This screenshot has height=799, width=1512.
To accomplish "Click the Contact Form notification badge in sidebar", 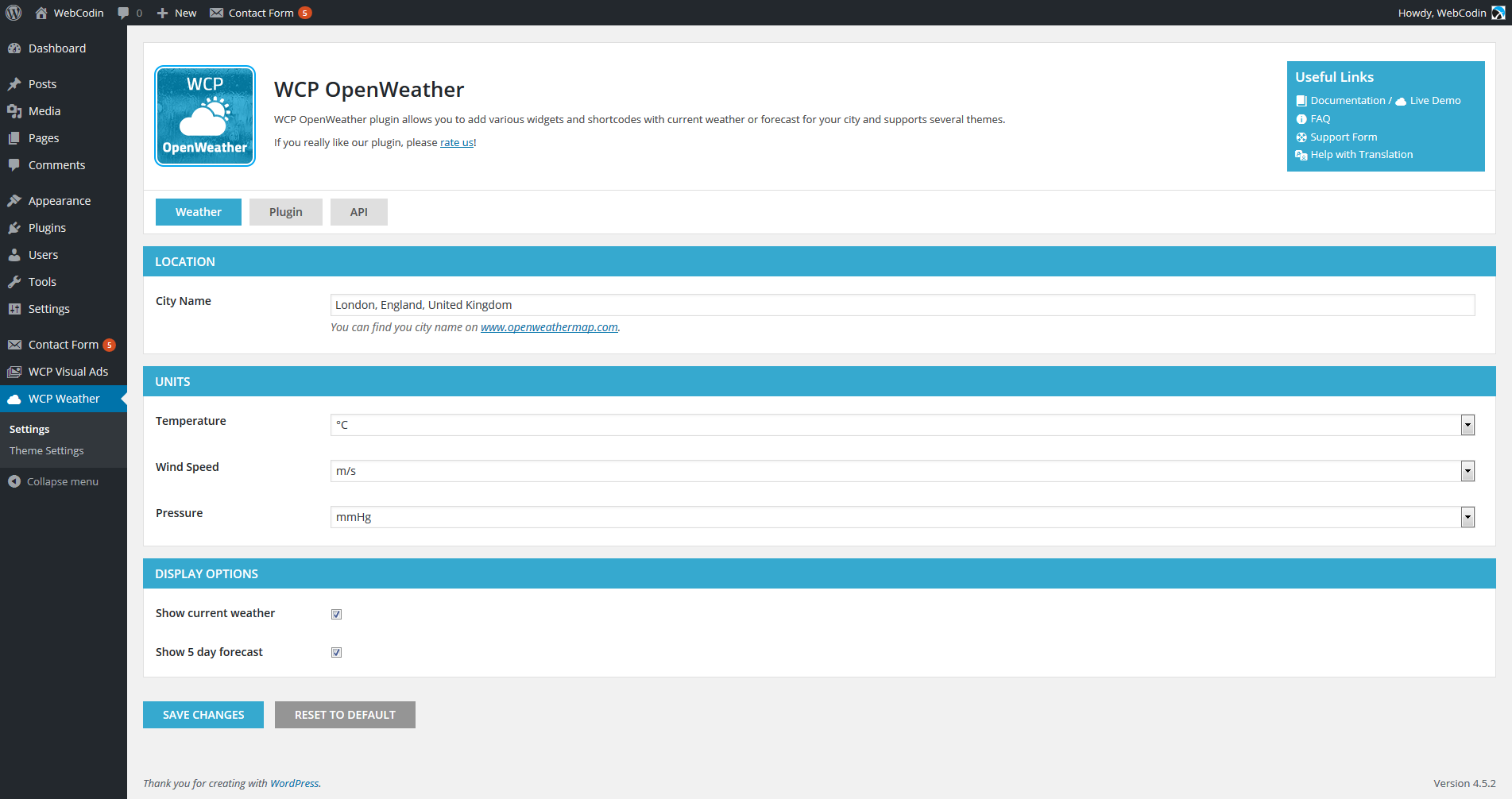I will tap(110, 345).
